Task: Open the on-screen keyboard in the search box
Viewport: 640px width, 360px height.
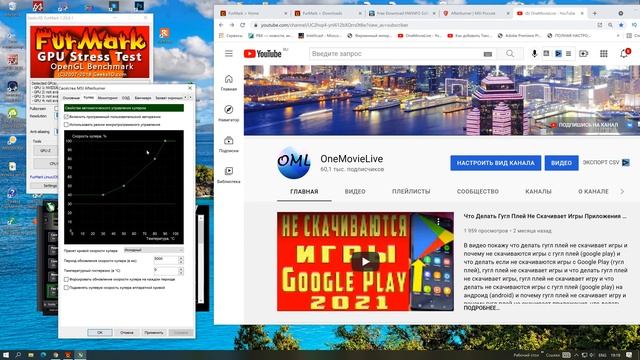Action: point(488,54)
